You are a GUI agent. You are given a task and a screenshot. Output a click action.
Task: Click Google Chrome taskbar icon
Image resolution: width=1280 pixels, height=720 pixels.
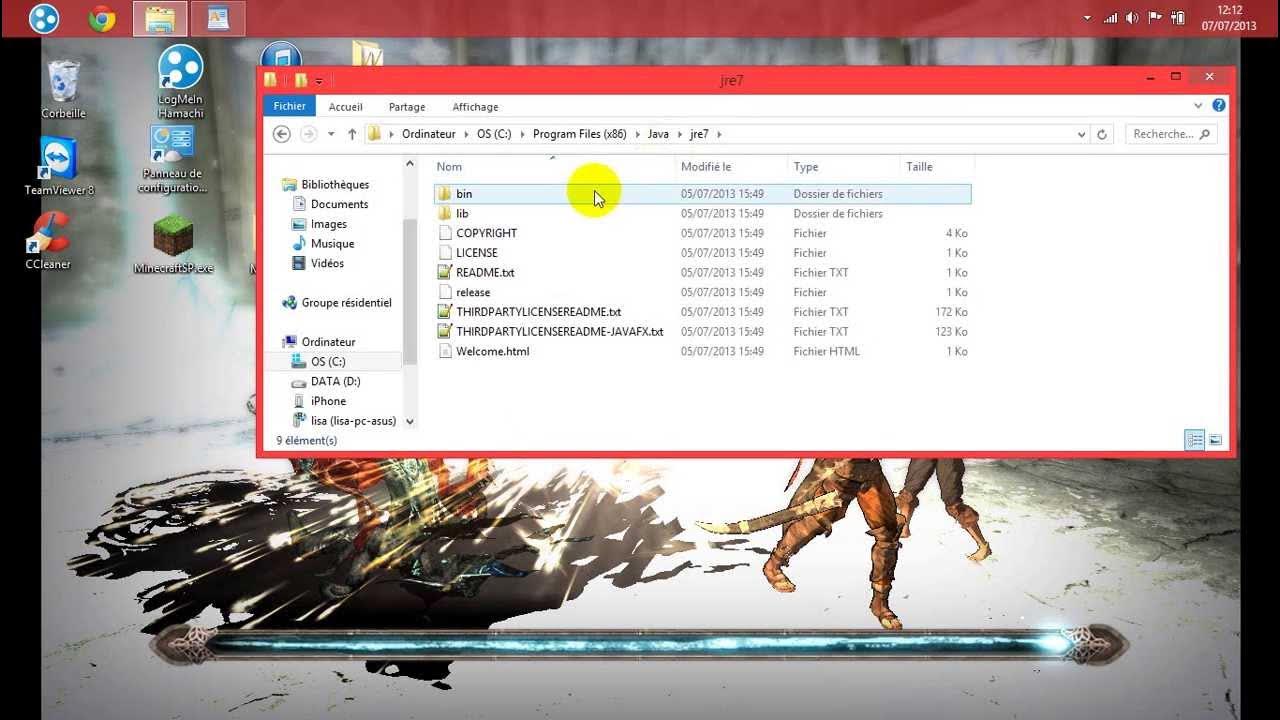coord(102,18)
